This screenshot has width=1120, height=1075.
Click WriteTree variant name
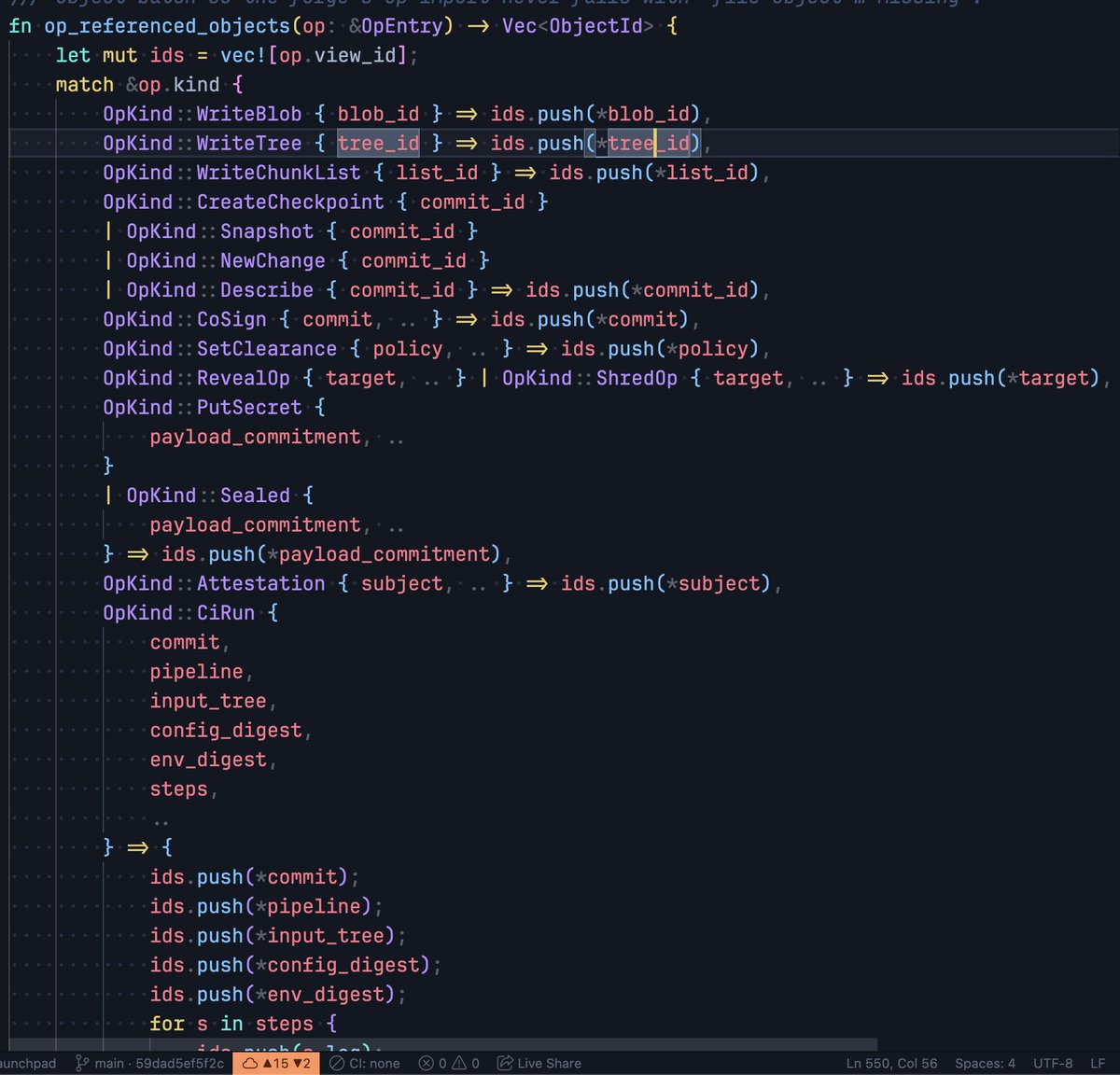[x=249, y=144]
